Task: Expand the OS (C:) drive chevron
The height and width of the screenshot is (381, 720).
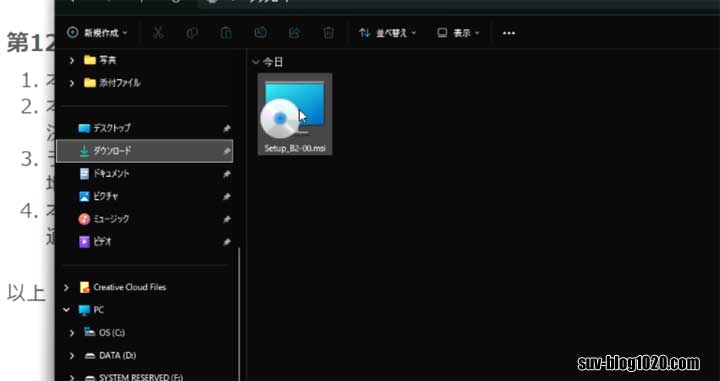Action: click(x=72, y=333)
